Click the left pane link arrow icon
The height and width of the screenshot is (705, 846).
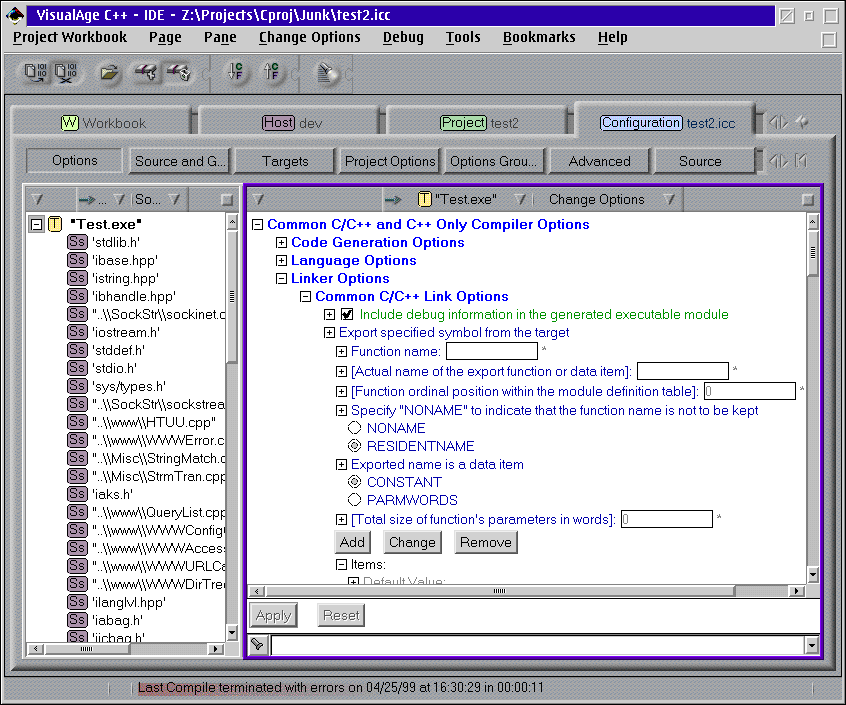click(87, 200)
